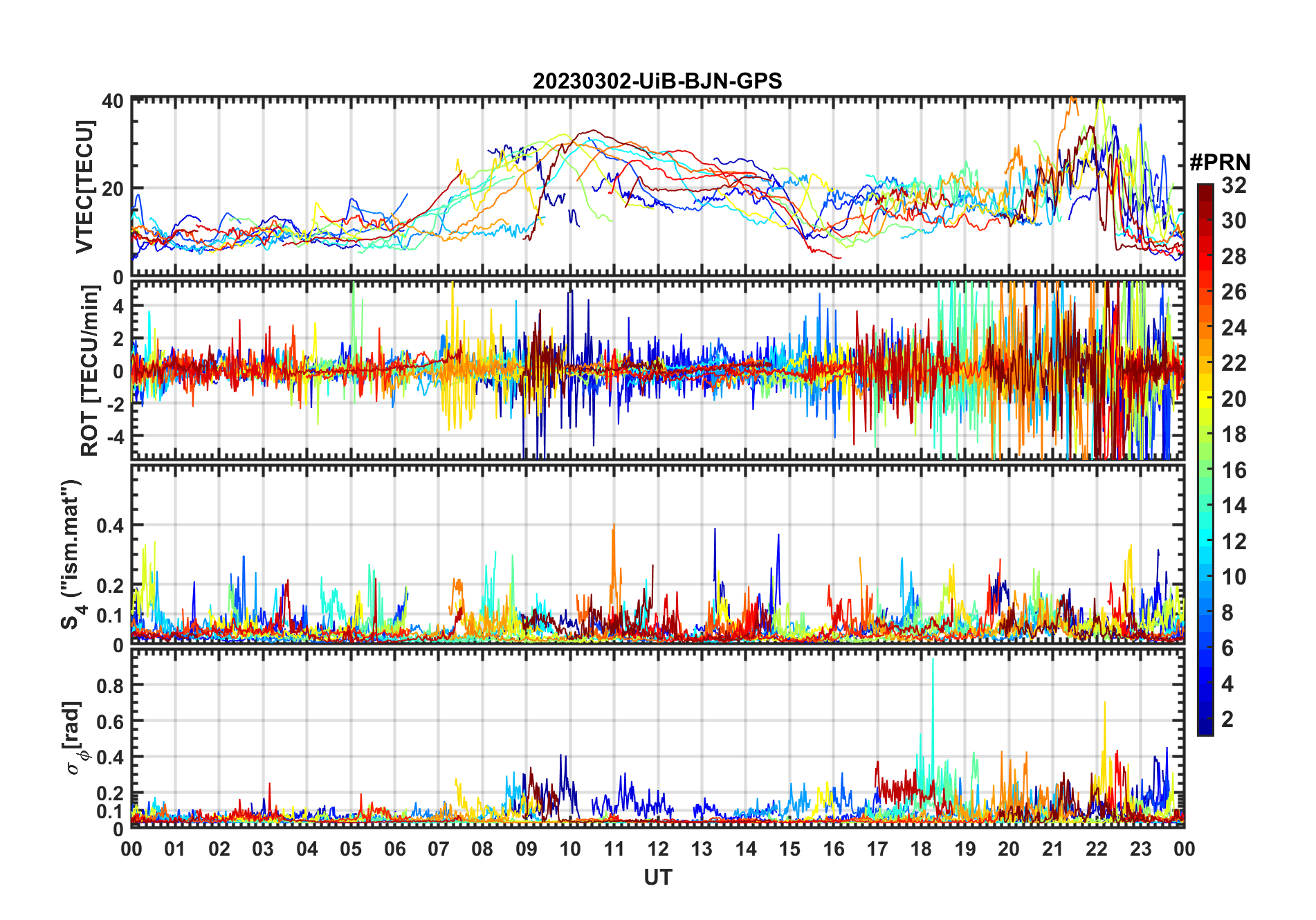The width and height of the screenshot is (1316, 920).
Task: Select colorbar tick label 28
Action: point(1234,257)
